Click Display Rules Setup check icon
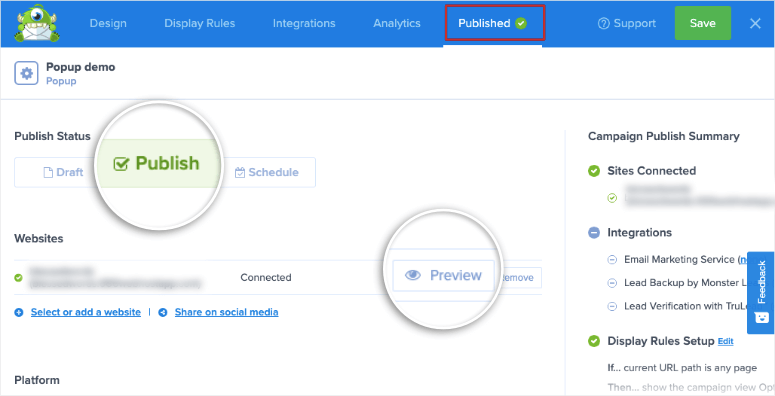 (594, 341)
